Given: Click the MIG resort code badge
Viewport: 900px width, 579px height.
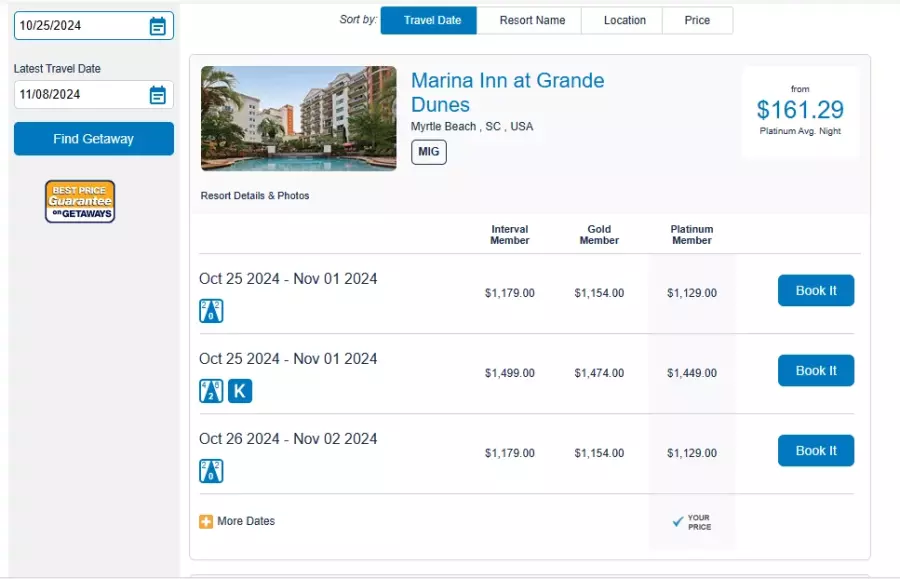Looking at the screenshot, I should click(429, 152).
